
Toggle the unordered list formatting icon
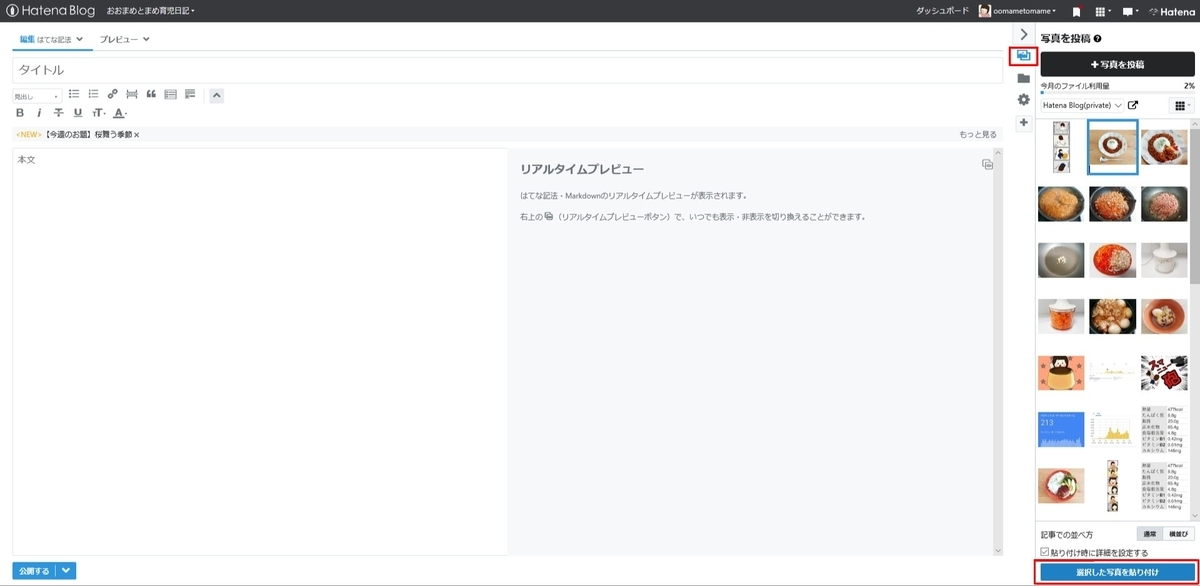(x=73, y=94)
